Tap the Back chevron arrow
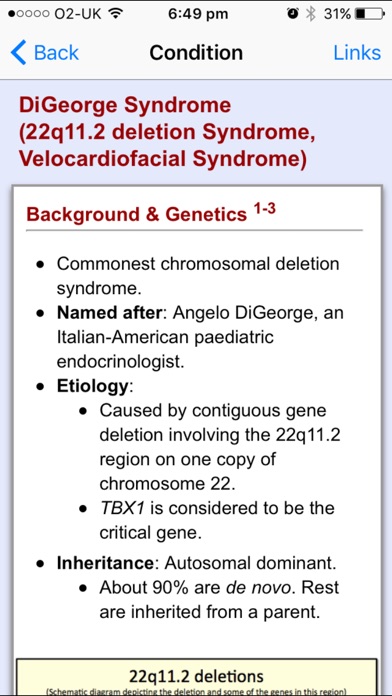The height and width of the screenshot is (696, 392). tap(19, 52)
